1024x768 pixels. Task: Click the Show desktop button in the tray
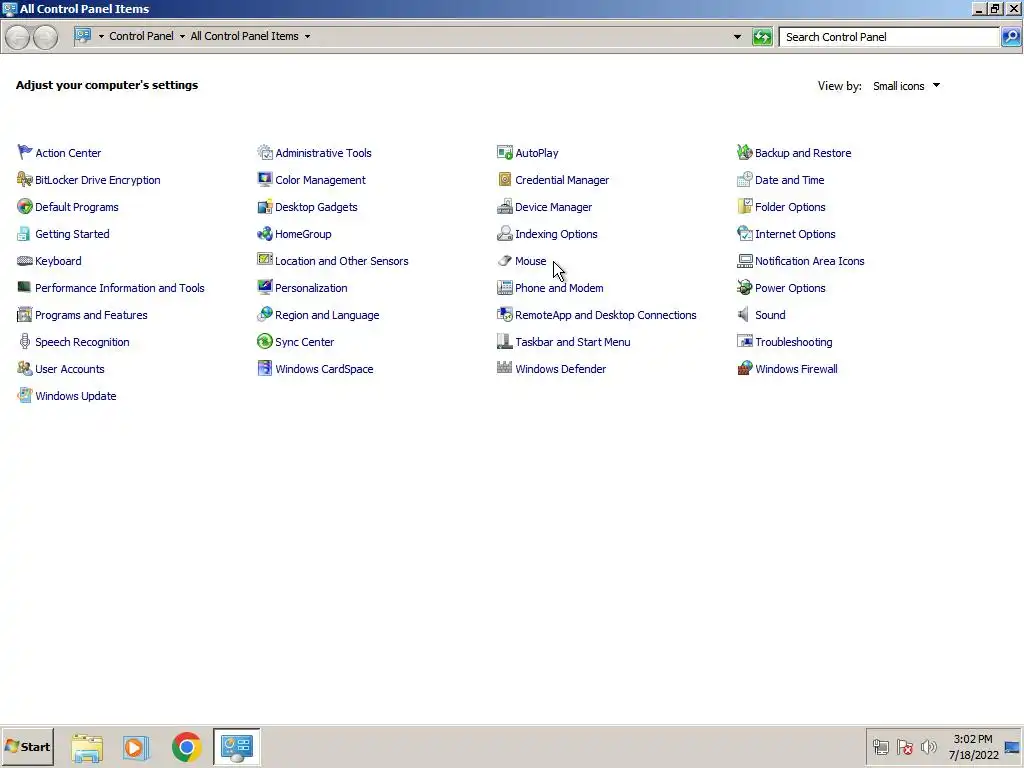[1013, 746]
